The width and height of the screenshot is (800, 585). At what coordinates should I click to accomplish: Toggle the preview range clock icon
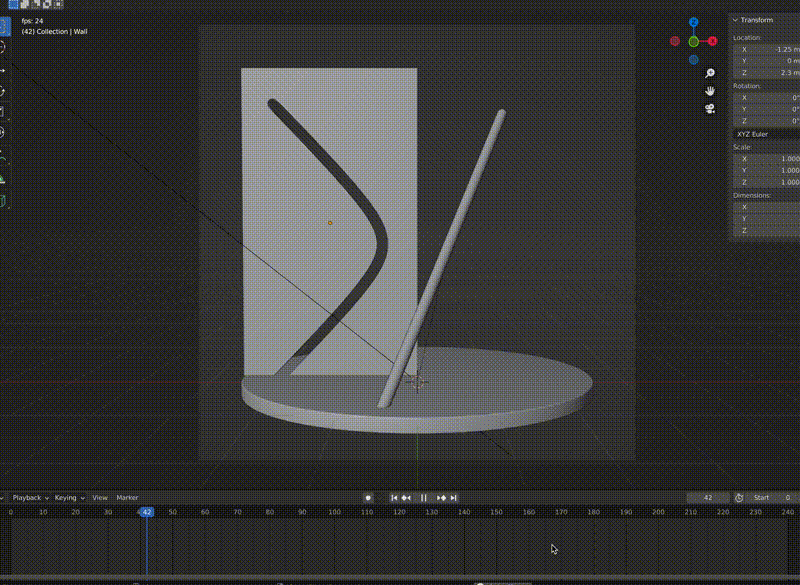click(739, 498)
